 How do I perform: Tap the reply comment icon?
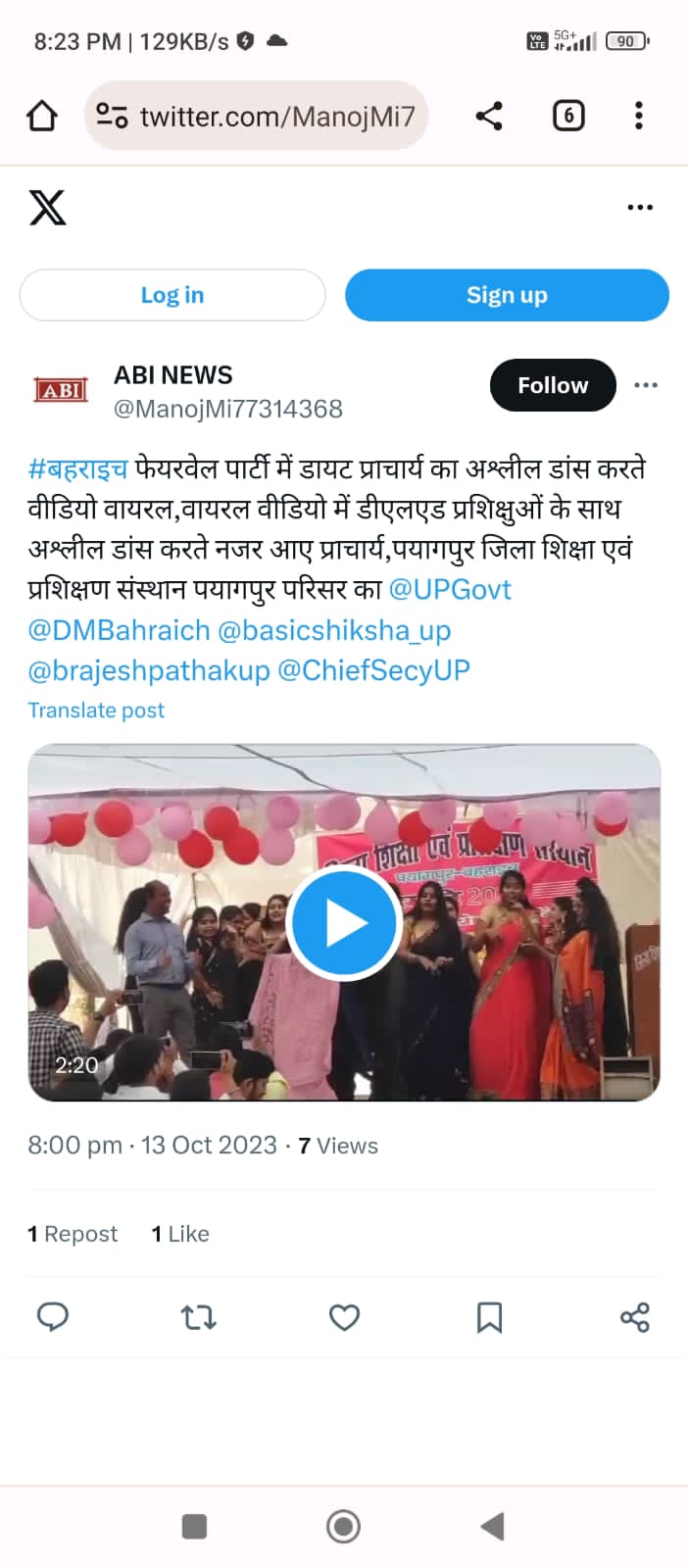click(52, 1317)
